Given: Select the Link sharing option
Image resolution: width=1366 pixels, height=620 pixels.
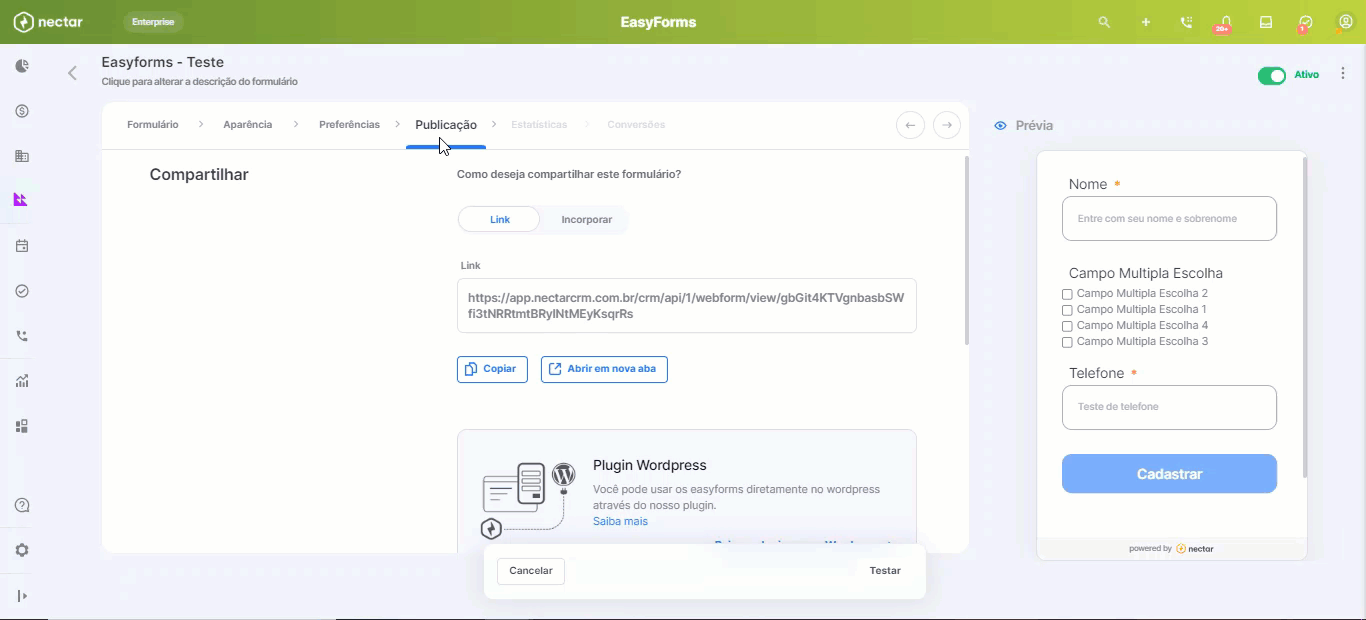Looking at the screenshot, I should 500,219.
